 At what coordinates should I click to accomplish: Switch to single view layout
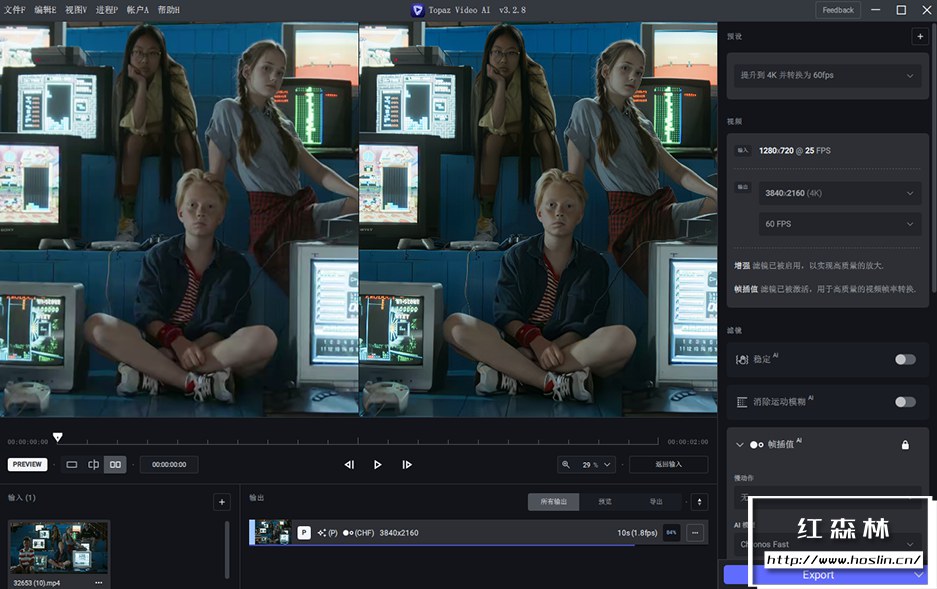tap(71, 464)
